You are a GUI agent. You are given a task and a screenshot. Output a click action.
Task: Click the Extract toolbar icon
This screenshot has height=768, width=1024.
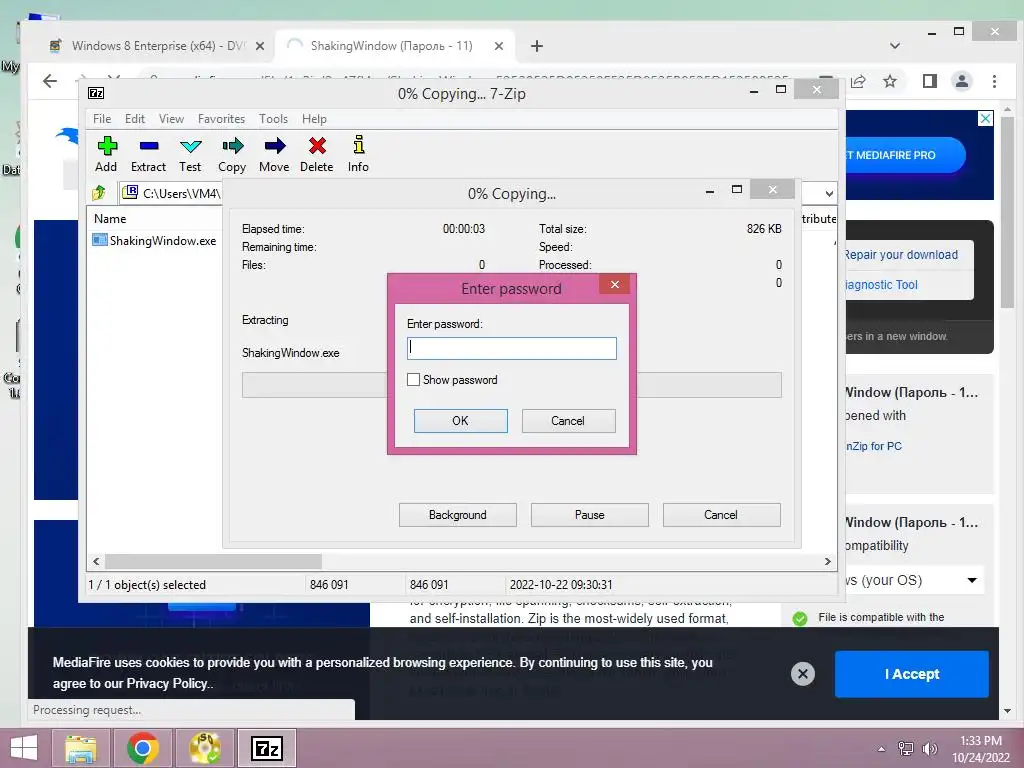coord(148,154)
